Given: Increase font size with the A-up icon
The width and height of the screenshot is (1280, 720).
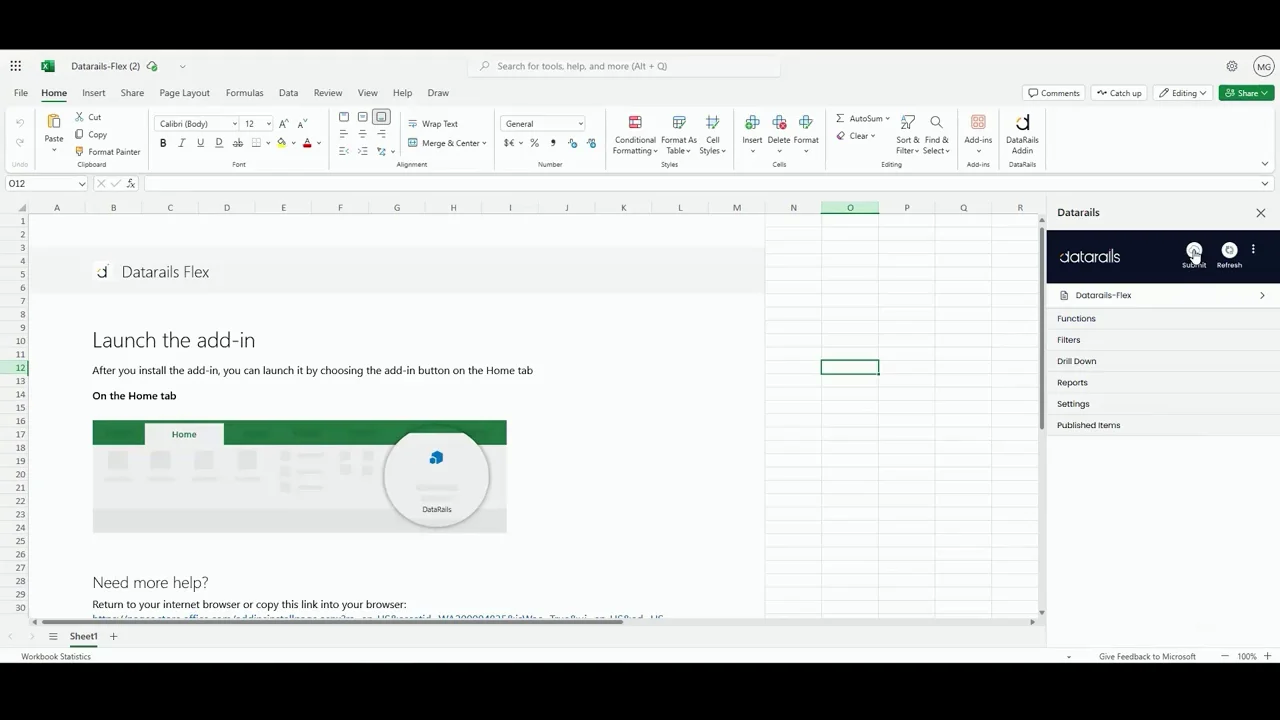Looking at the screenshot, I should pyautogui.click(x=284, y=124).
